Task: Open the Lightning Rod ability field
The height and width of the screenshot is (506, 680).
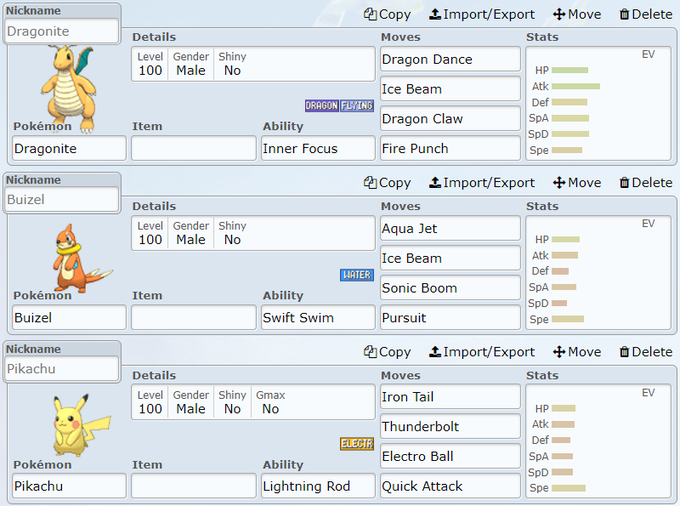Action: 318,486
